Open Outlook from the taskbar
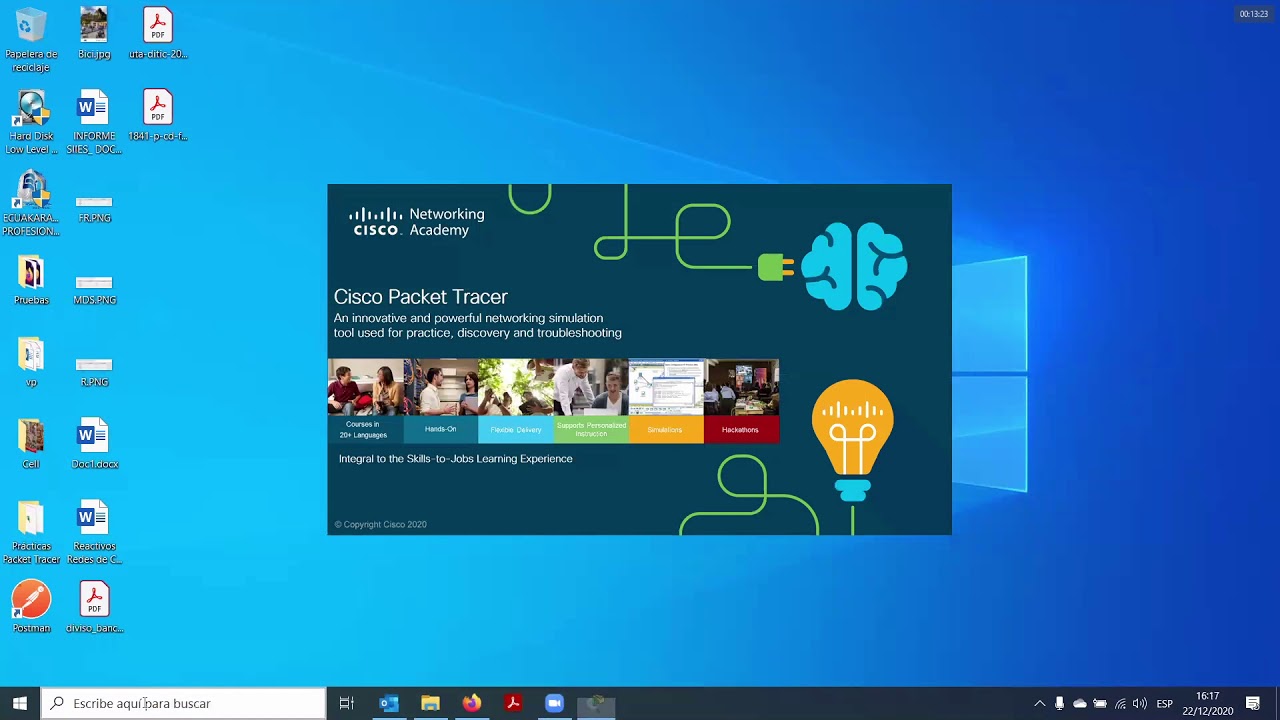Image resolution: width=1280 pixels, height=720 pixels. pyautogui.click(x=389, y=703)
